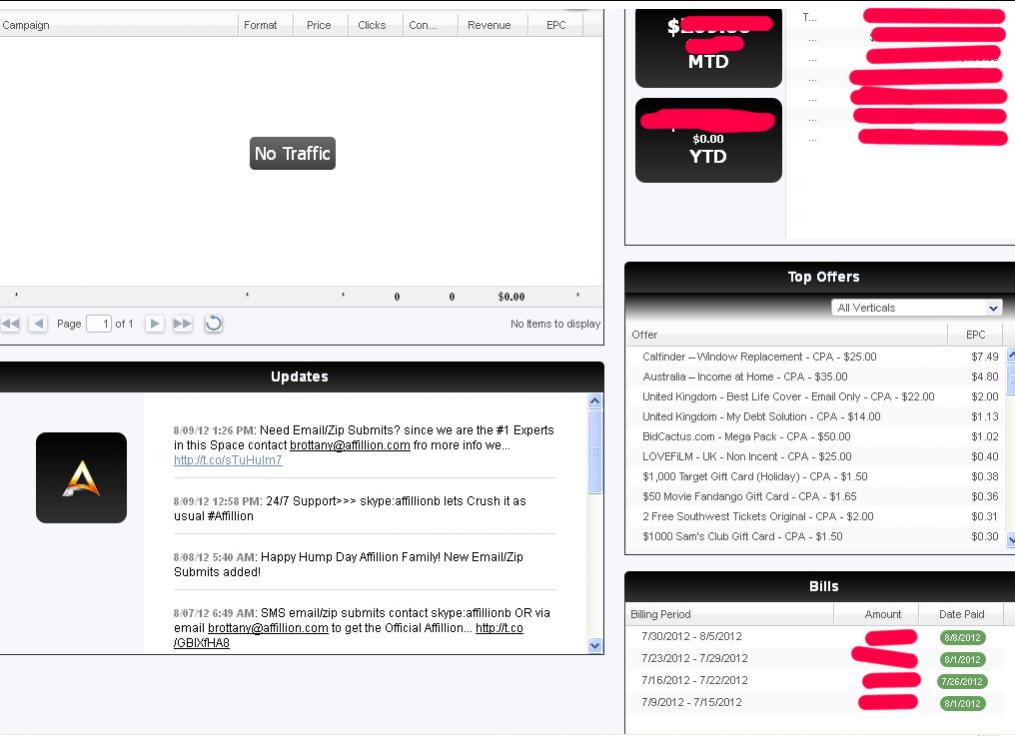The height and width of the screenshot is (736, 1015).
Task: Sort by Campaign column header
Action: pos(118,25)
